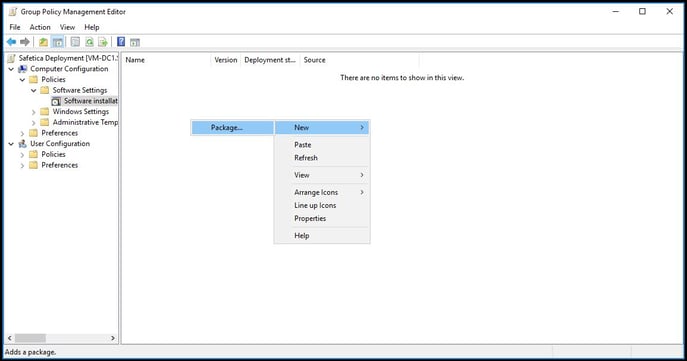Click the Windows Settings folder icon

pos(45,112)
